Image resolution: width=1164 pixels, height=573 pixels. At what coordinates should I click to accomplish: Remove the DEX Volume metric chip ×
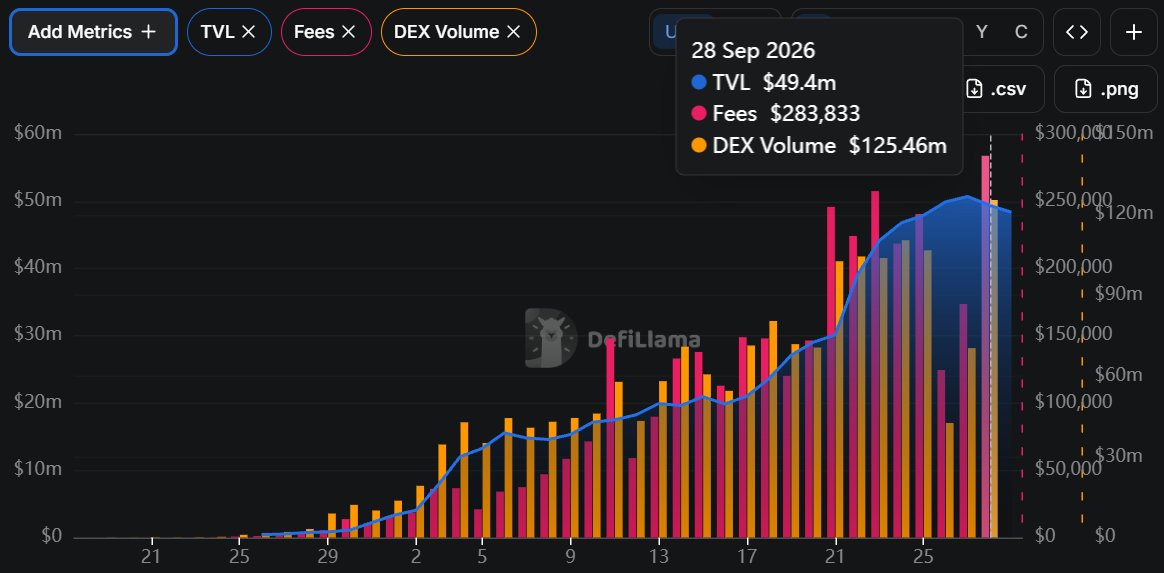[x=513, y=32]
